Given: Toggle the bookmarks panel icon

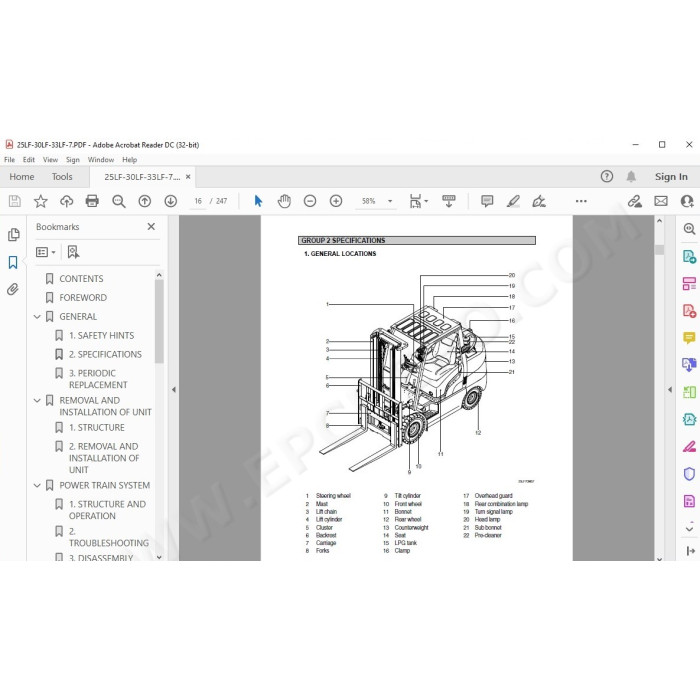Looking at the screenshot, I should (x=13, y=262).
